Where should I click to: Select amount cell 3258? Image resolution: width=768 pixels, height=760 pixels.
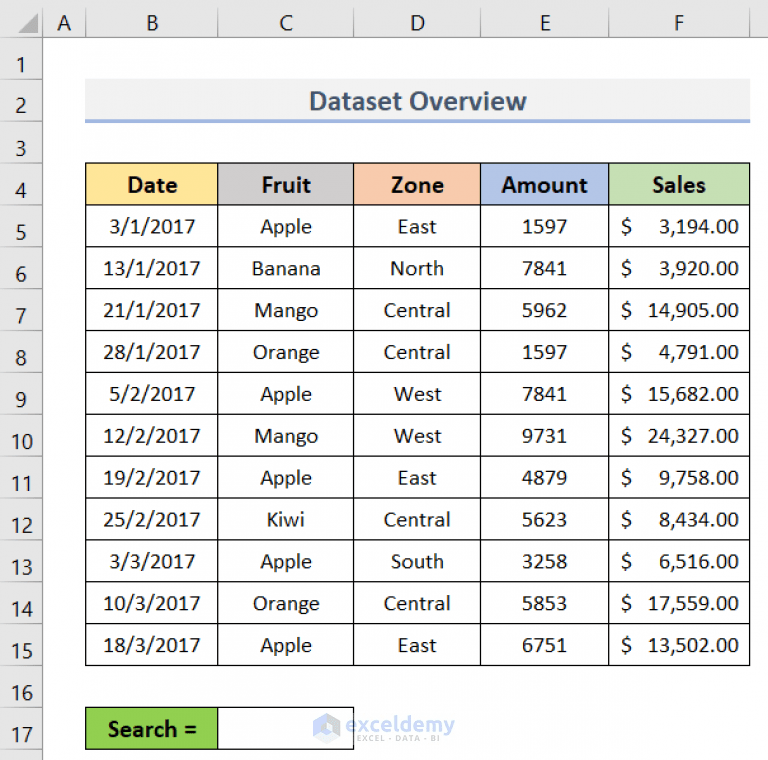point(545,561)
